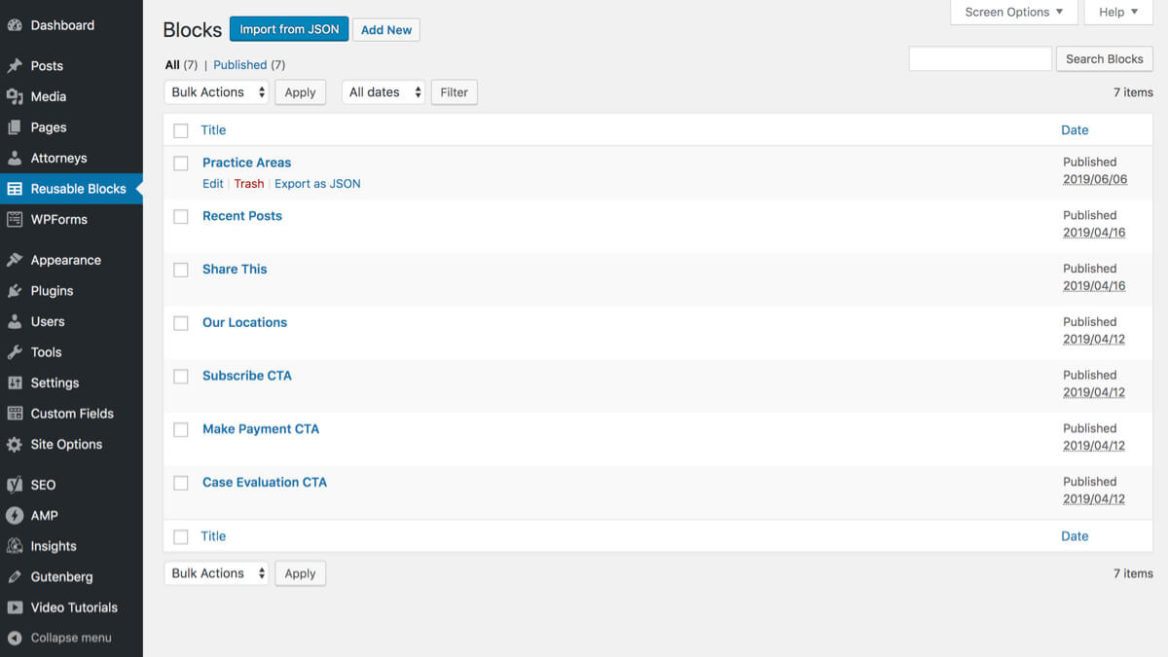Open the Help menu
Image resolution: width=1168 pixels, height=657 pixels.
[1117, 12]
